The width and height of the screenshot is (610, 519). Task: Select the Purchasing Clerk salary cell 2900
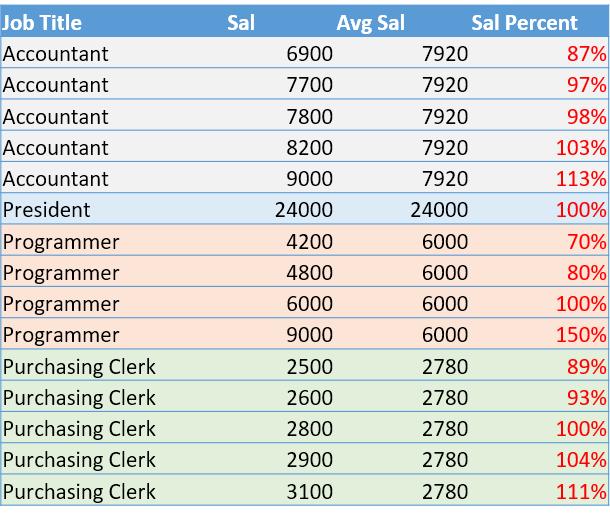311,460
